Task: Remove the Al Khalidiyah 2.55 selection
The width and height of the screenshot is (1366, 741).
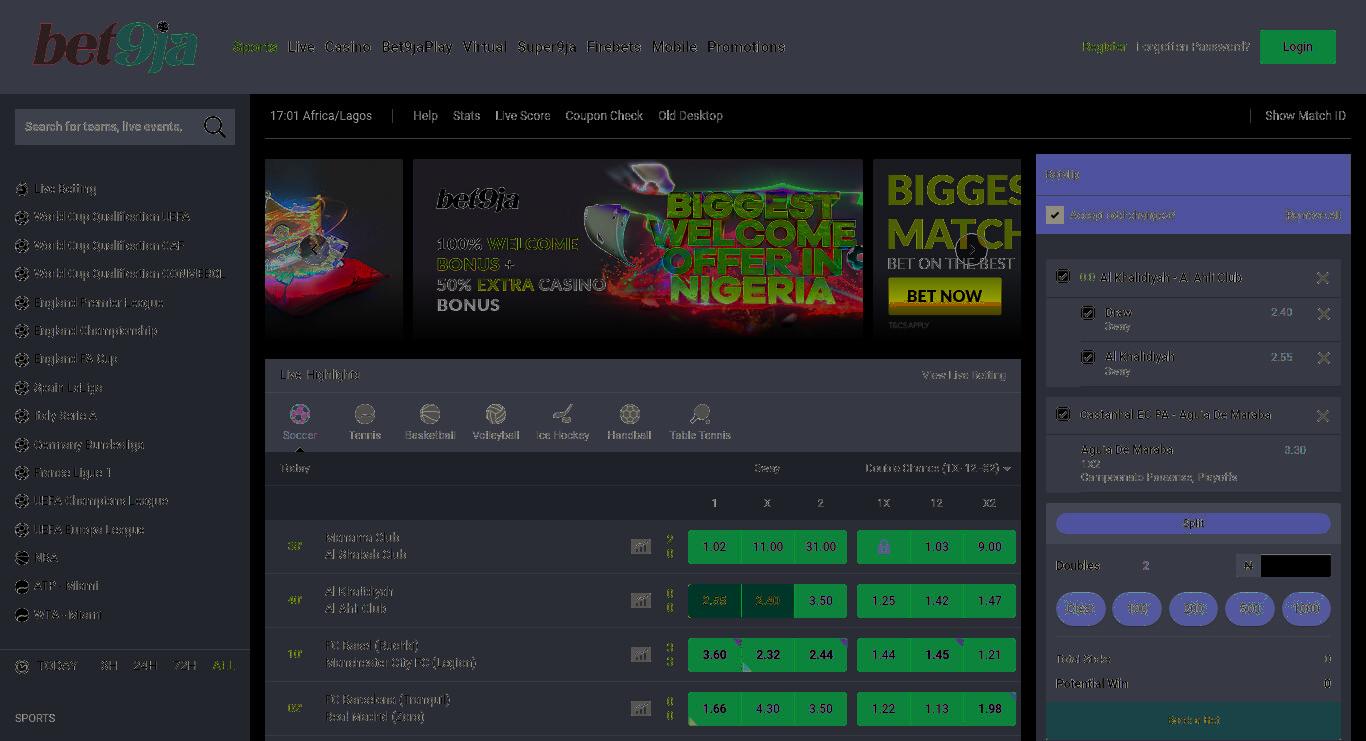Action: [1323, 358]
